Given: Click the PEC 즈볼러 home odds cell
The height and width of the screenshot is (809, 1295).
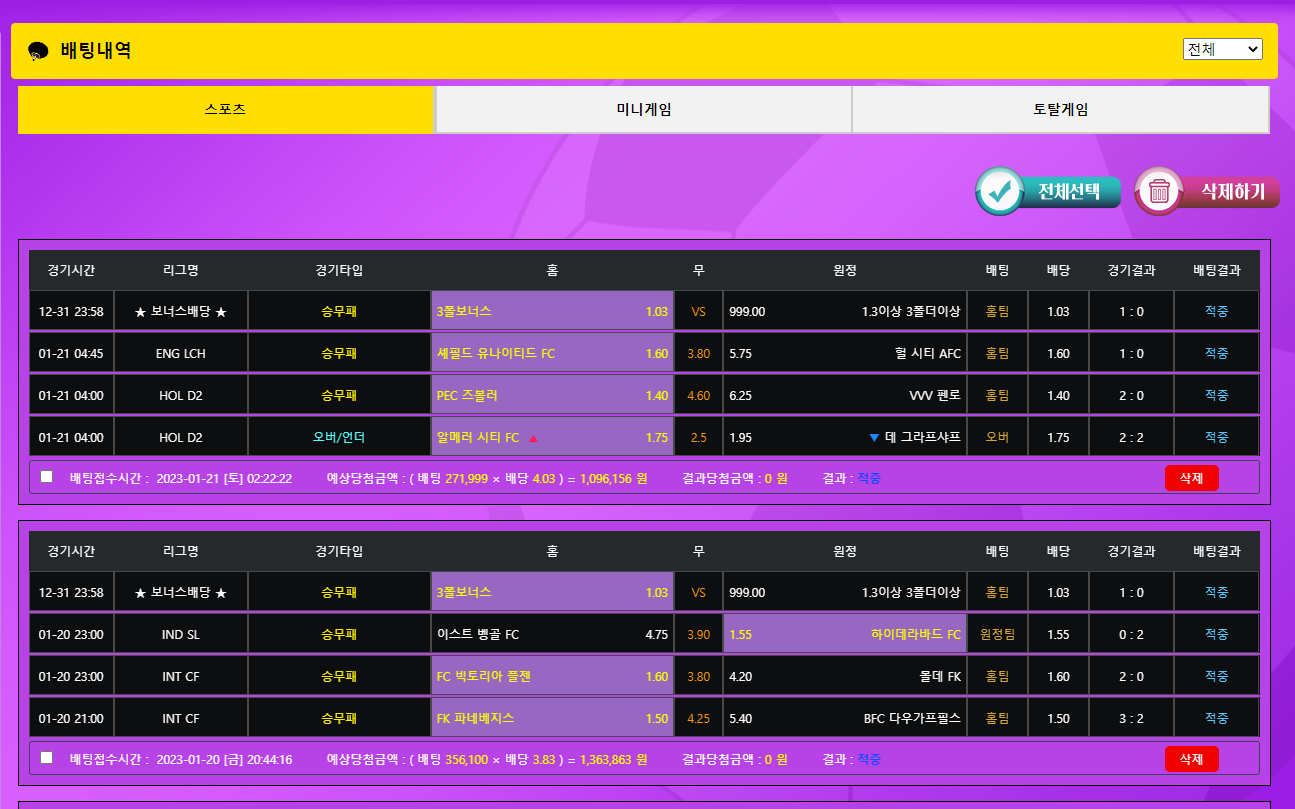Looking at the screenshot, I should click(x=552, y=396).
